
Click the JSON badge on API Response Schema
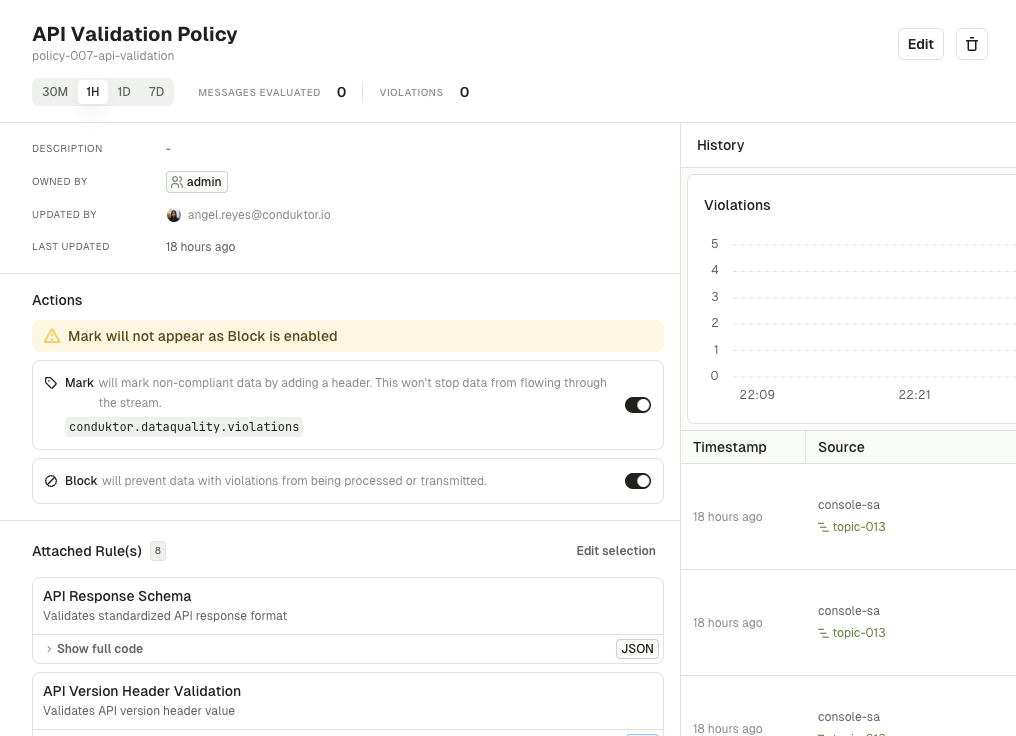[637, 649]
